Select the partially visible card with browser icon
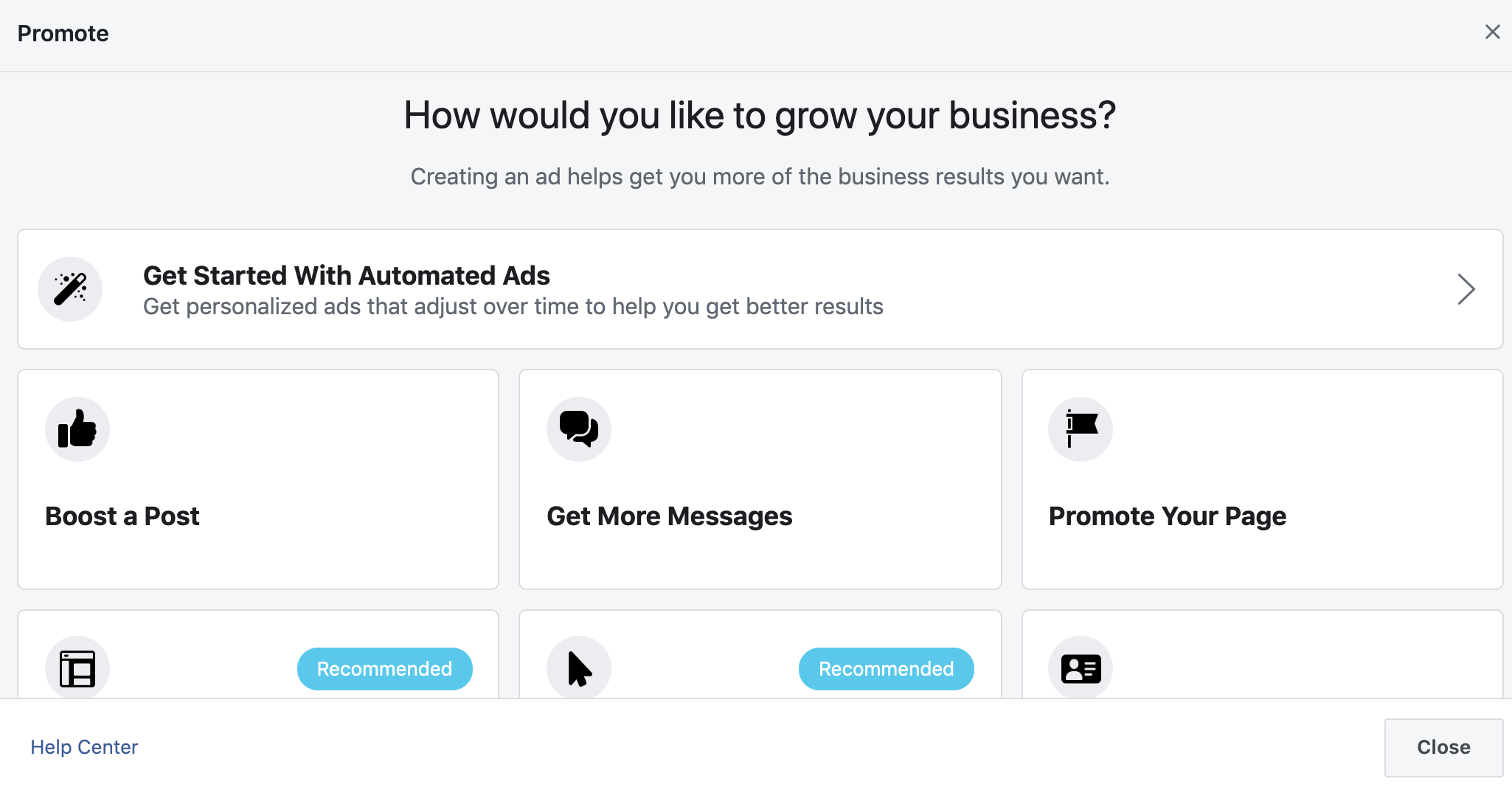Screen dimensions: 1512x787 coord(257,656)
